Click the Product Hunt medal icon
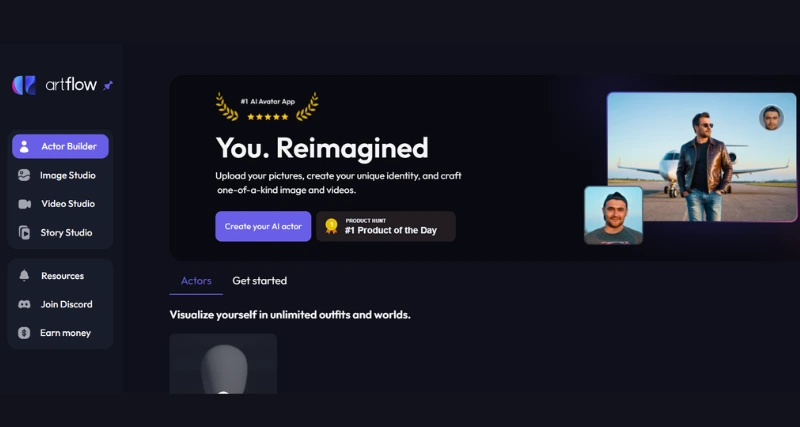Viewport: 800px width, 427px height. [x=331, y=226]
